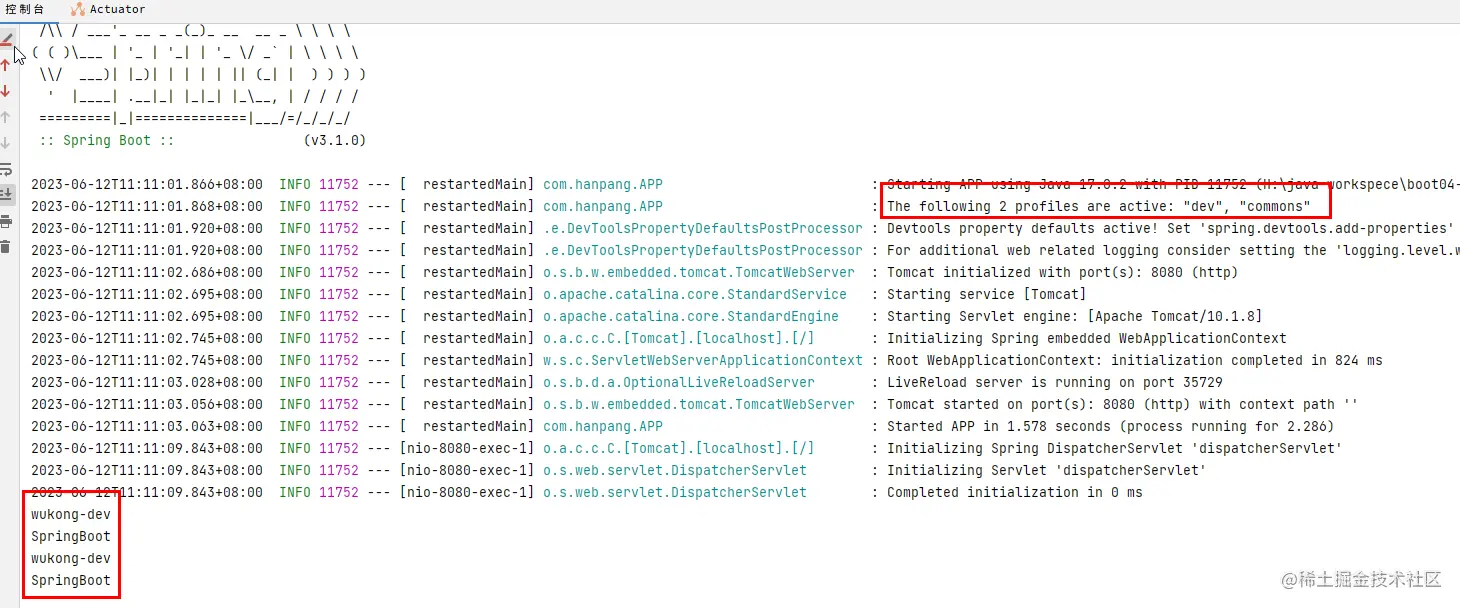The height and width of the screenshot is (608, 1460).
Task: Click the last 'SpringBoot' output line
Action: (x=71, y=580)
